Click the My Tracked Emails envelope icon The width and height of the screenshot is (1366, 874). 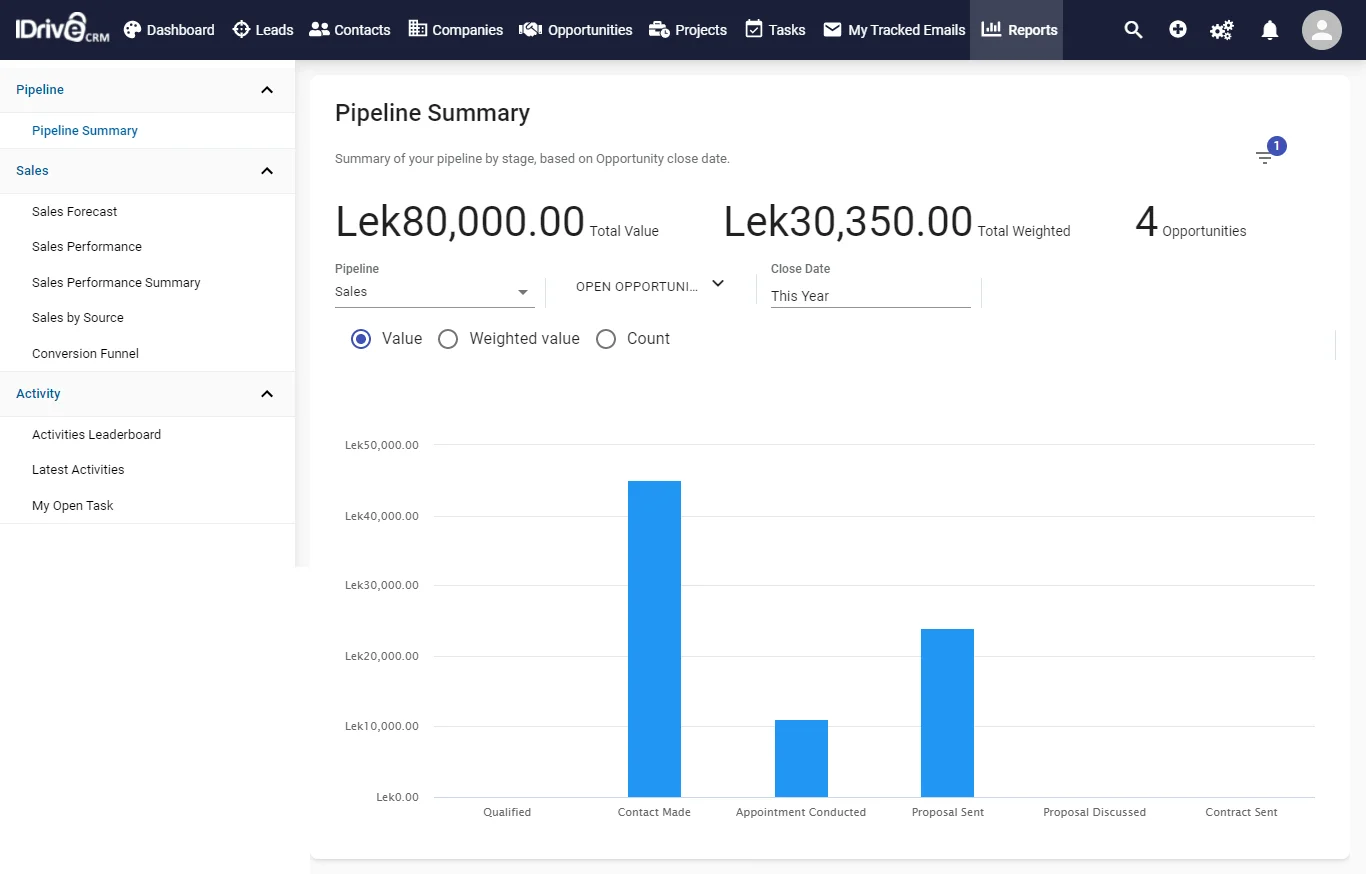coord(832,30)
